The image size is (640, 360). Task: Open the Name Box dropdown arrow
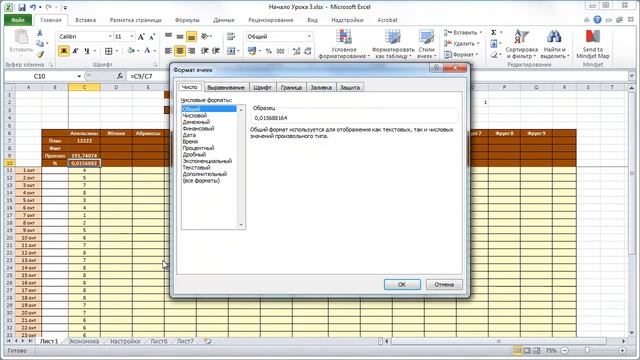coord(79,76)
